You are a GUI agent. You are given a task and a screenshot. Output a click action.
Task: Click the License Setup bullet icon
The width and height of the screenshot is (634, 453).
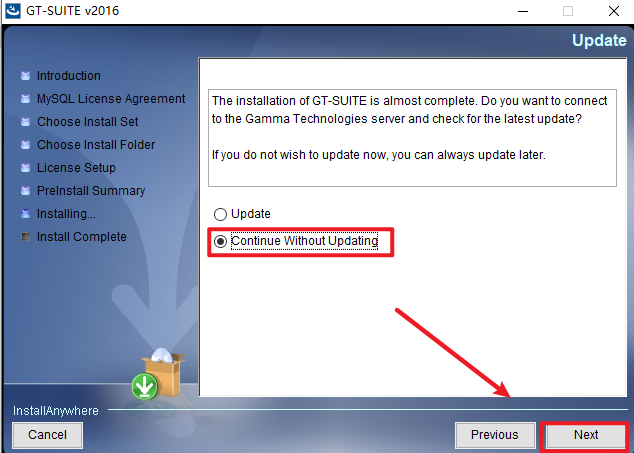[25, 167]
